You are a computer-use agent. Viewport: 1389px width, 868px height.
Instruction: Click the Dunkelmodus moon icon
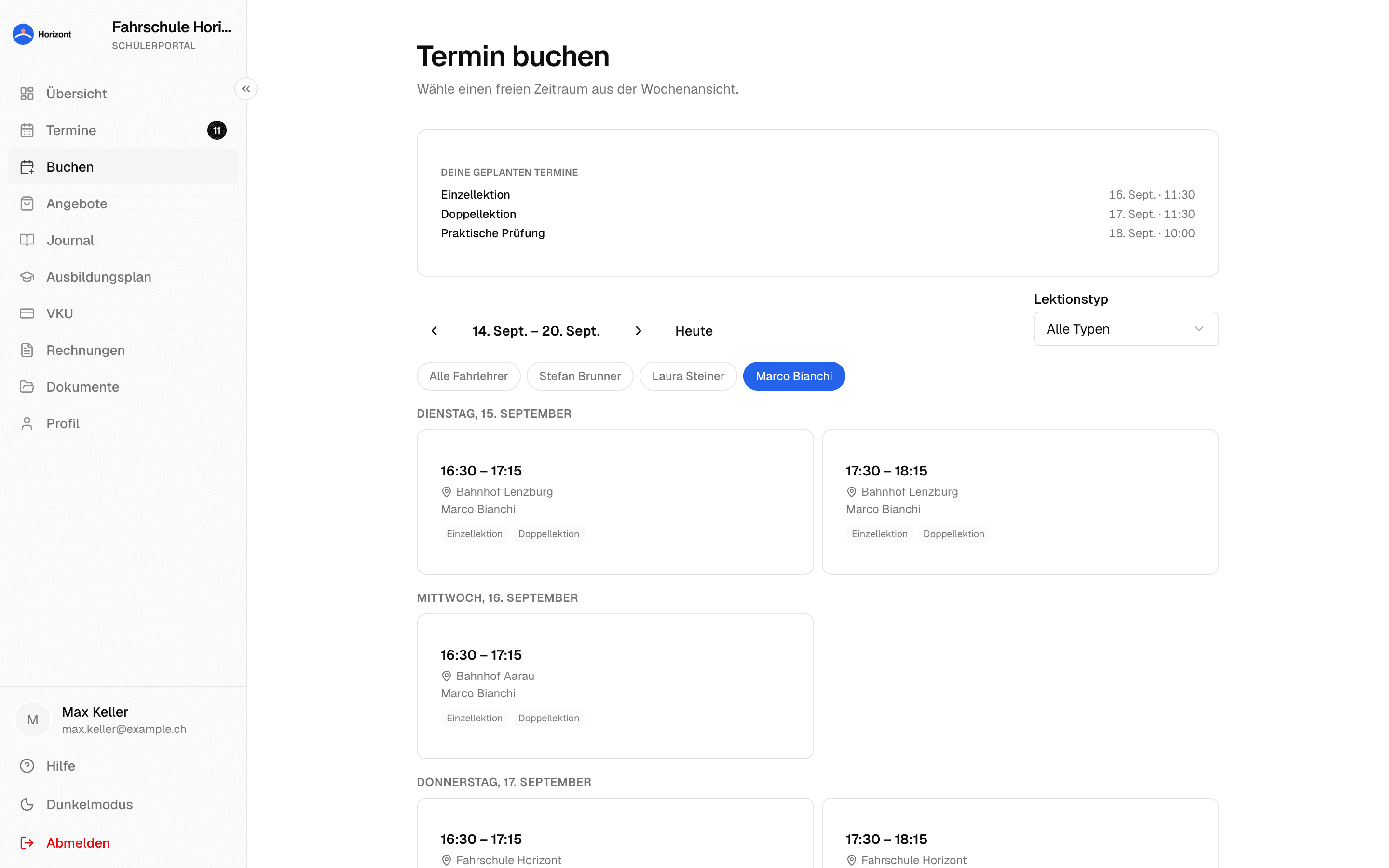coord(27,804)
